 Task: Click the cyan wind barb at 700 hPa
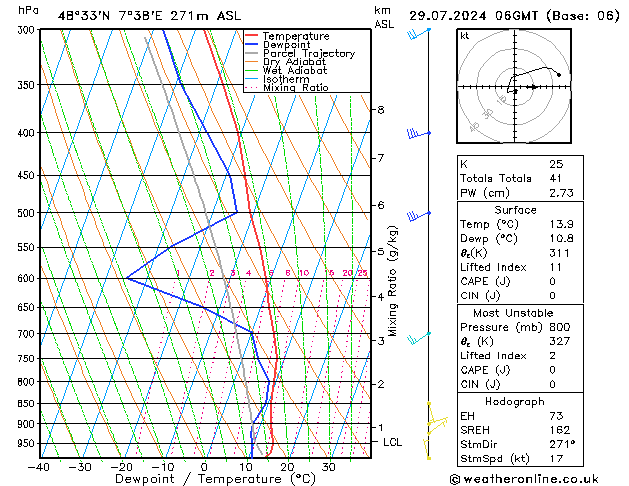point(419,338)
